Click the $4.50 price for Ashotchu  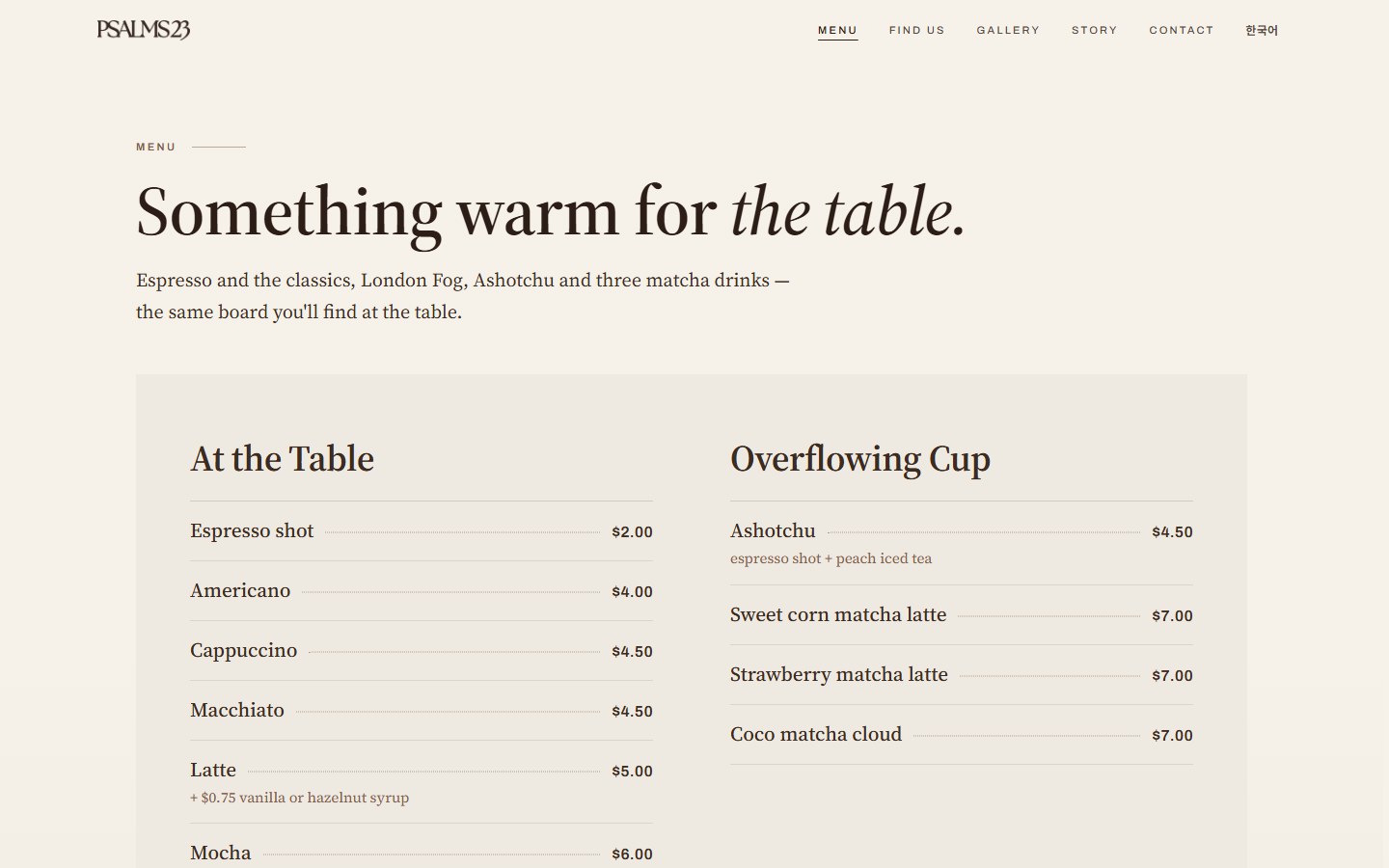click(1173, 531)
